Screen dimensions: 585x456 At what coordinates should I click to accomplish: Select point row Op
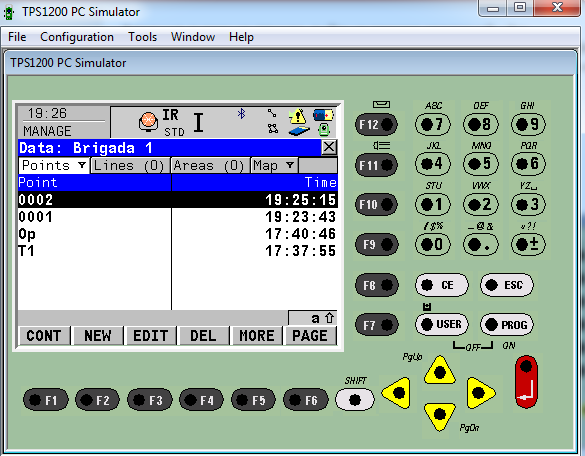click(178, 234)
